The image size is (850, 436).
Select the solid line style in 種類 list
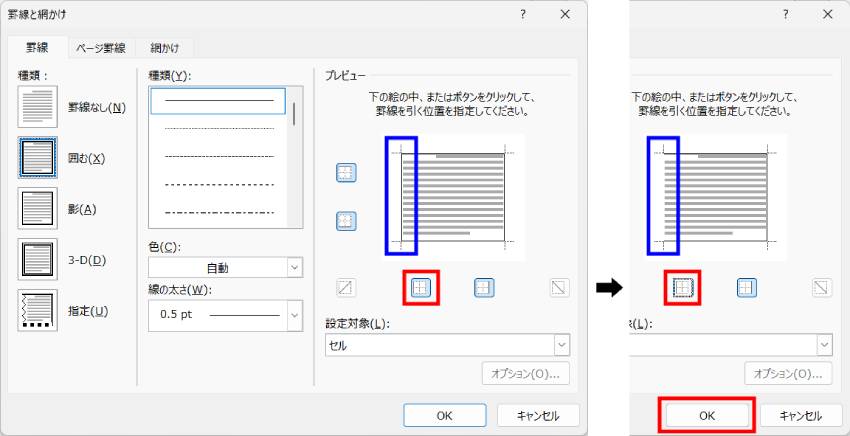point(217,101)
